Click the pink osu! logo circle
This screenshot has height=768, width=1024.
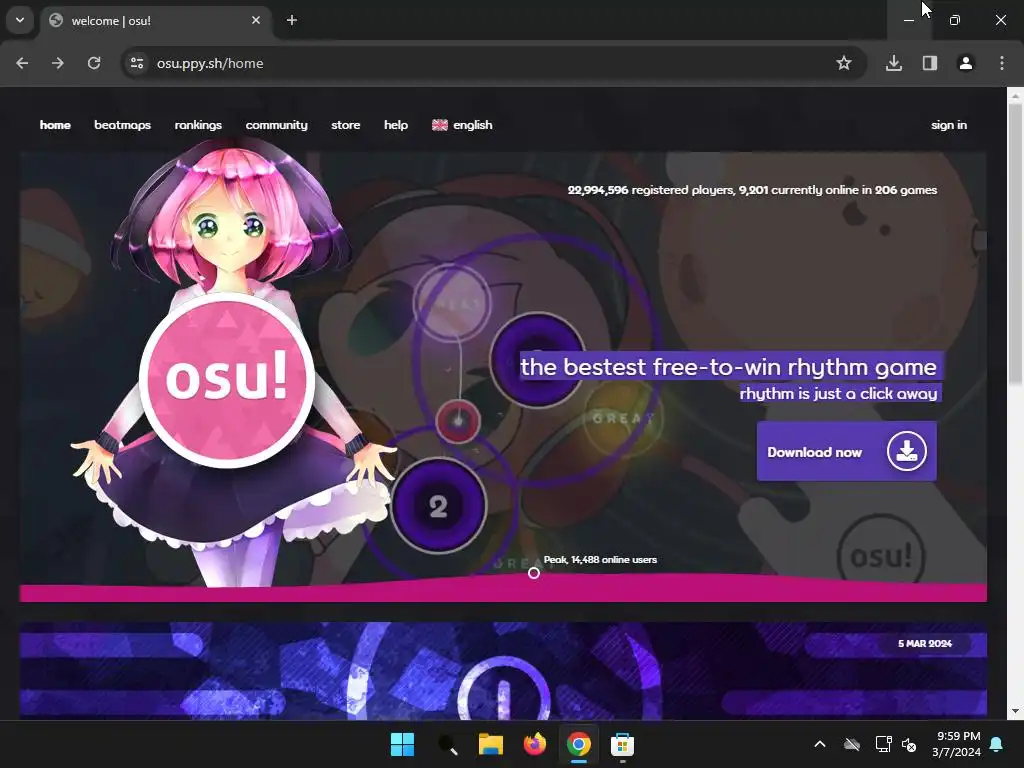pyautogui.click(x=227, y=380)
